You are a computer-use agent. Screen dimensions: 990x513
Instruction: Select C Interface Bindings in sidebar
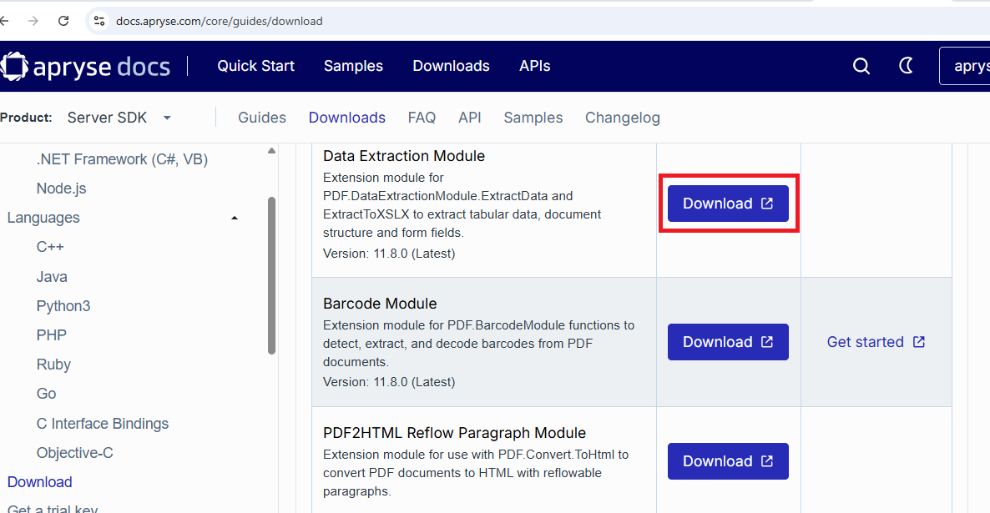coord(102,423)
